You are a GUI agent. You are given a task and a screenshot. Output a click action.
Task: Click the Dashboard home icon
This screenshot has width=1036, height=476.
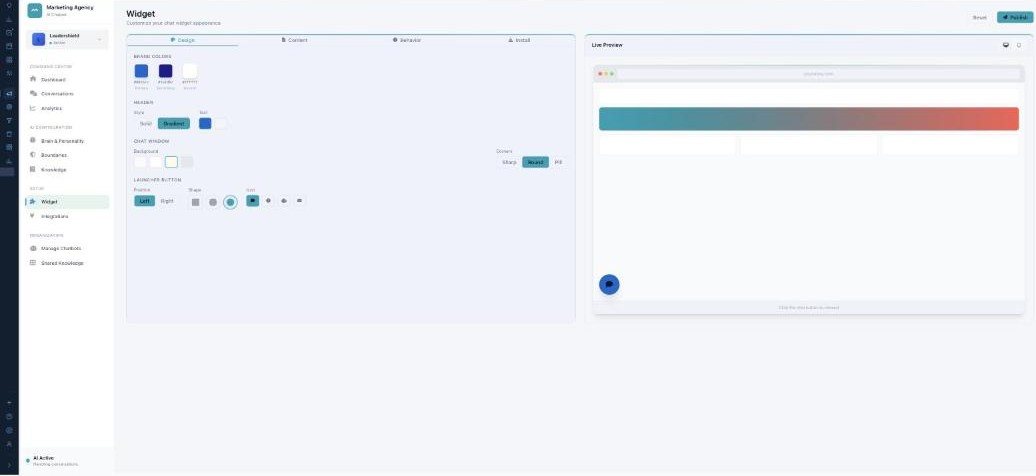pyautogui.click(x=33, y=79)
